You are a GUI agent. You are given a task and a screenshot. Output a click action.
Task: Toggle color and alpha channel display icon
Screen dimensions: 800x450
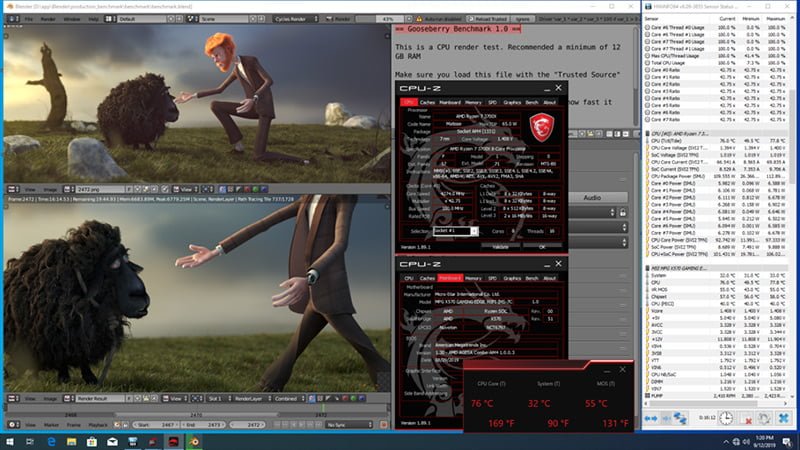click(x=312, y=398)
